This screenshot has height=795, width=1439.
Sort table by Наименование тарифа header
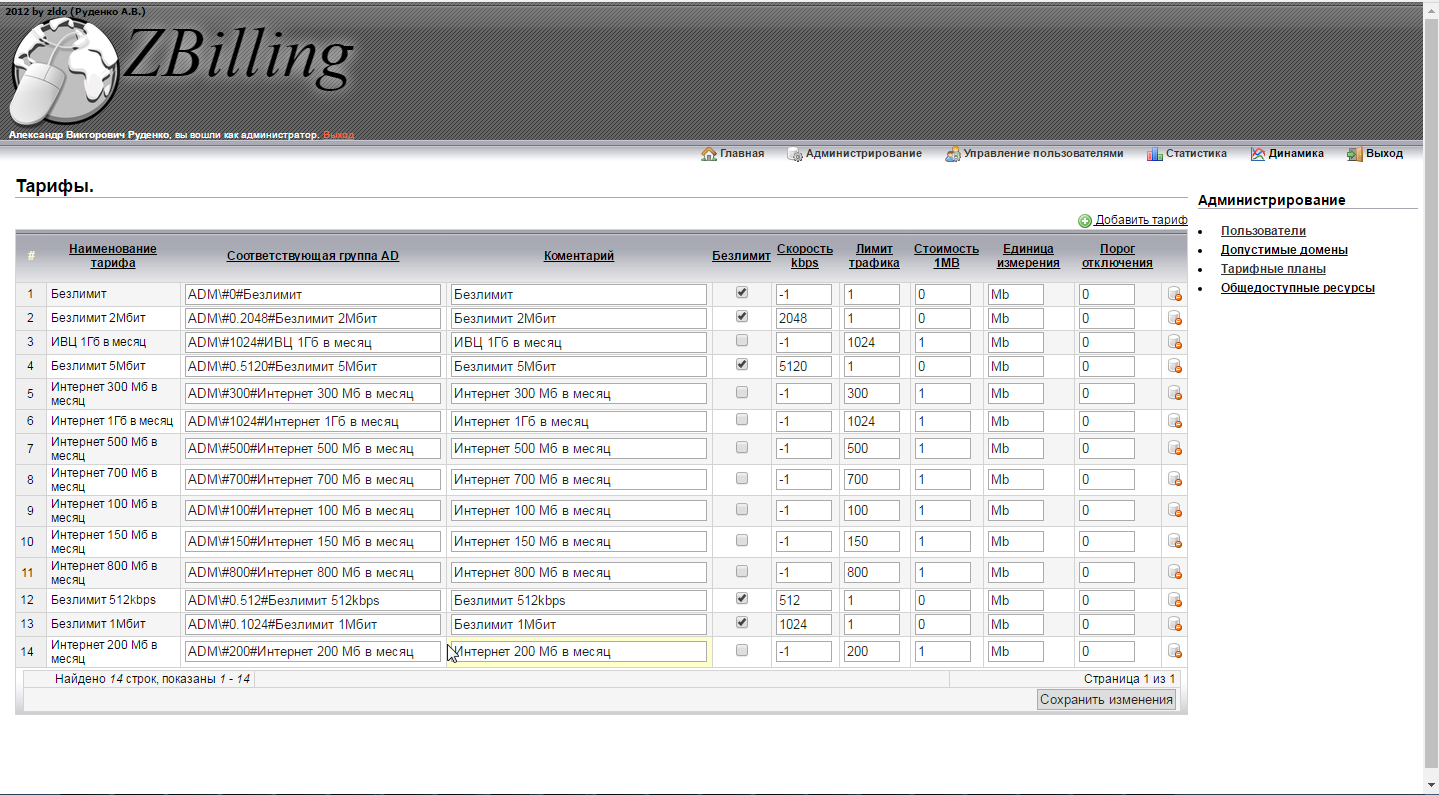tap(112, 256)
